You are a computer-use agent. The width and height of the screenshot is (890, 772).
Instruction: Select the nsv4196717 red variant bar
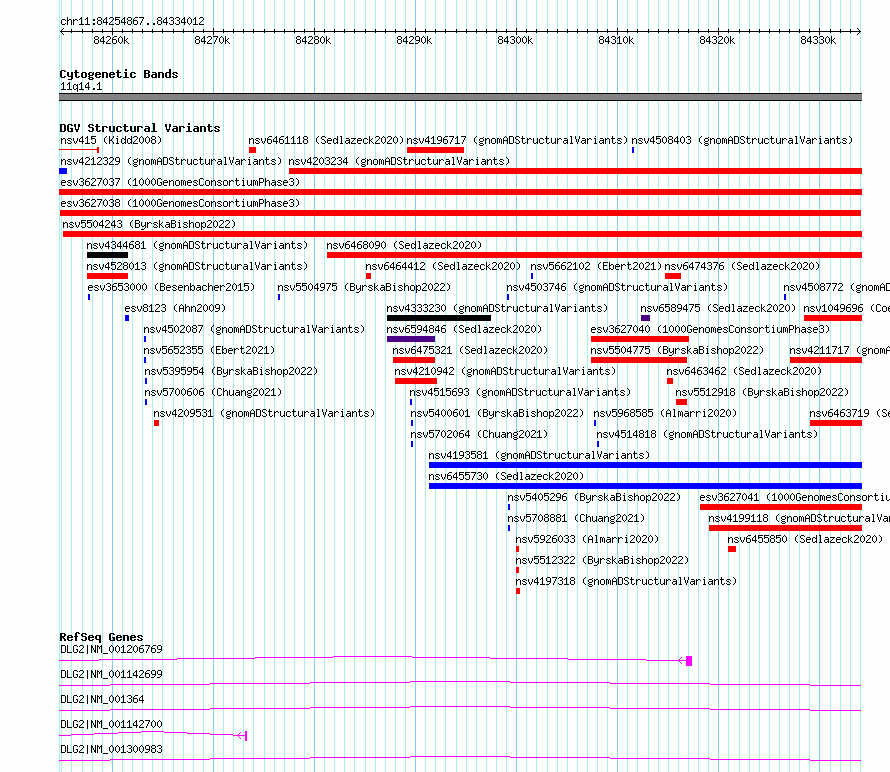point(435,150)
